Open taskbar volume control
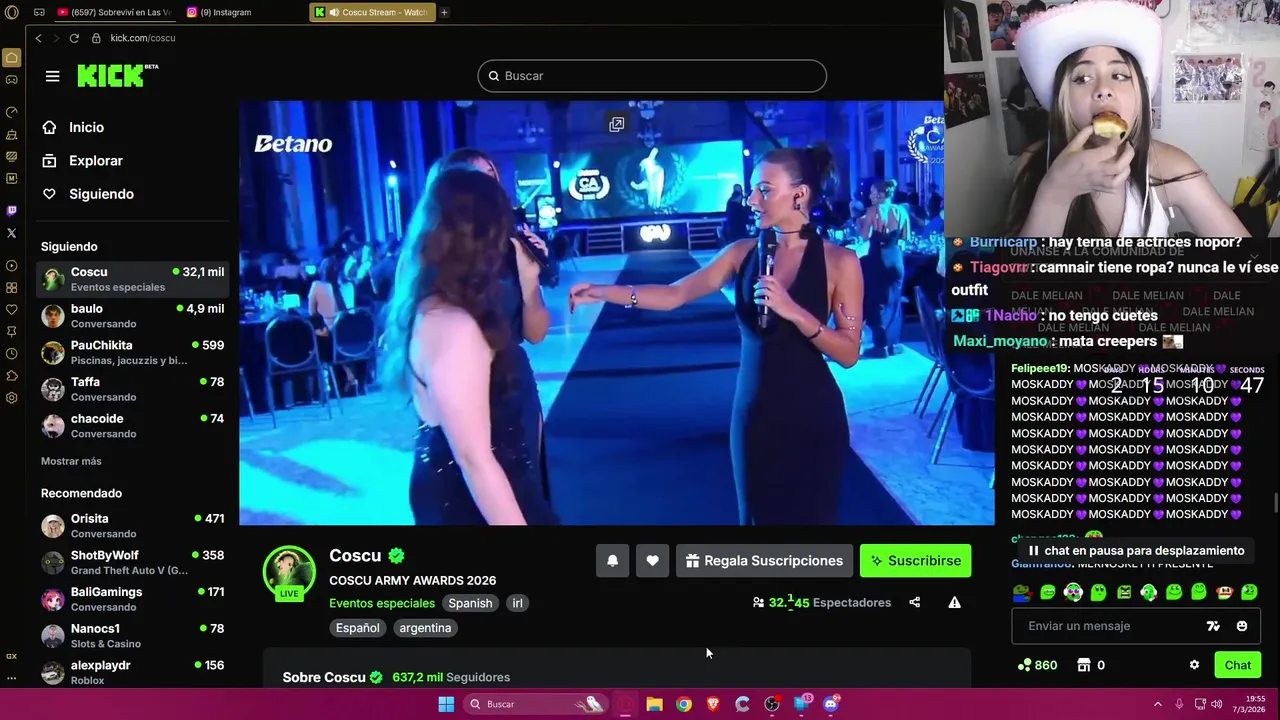Viewport: 1280px width, 720px height. [1217, 704]
